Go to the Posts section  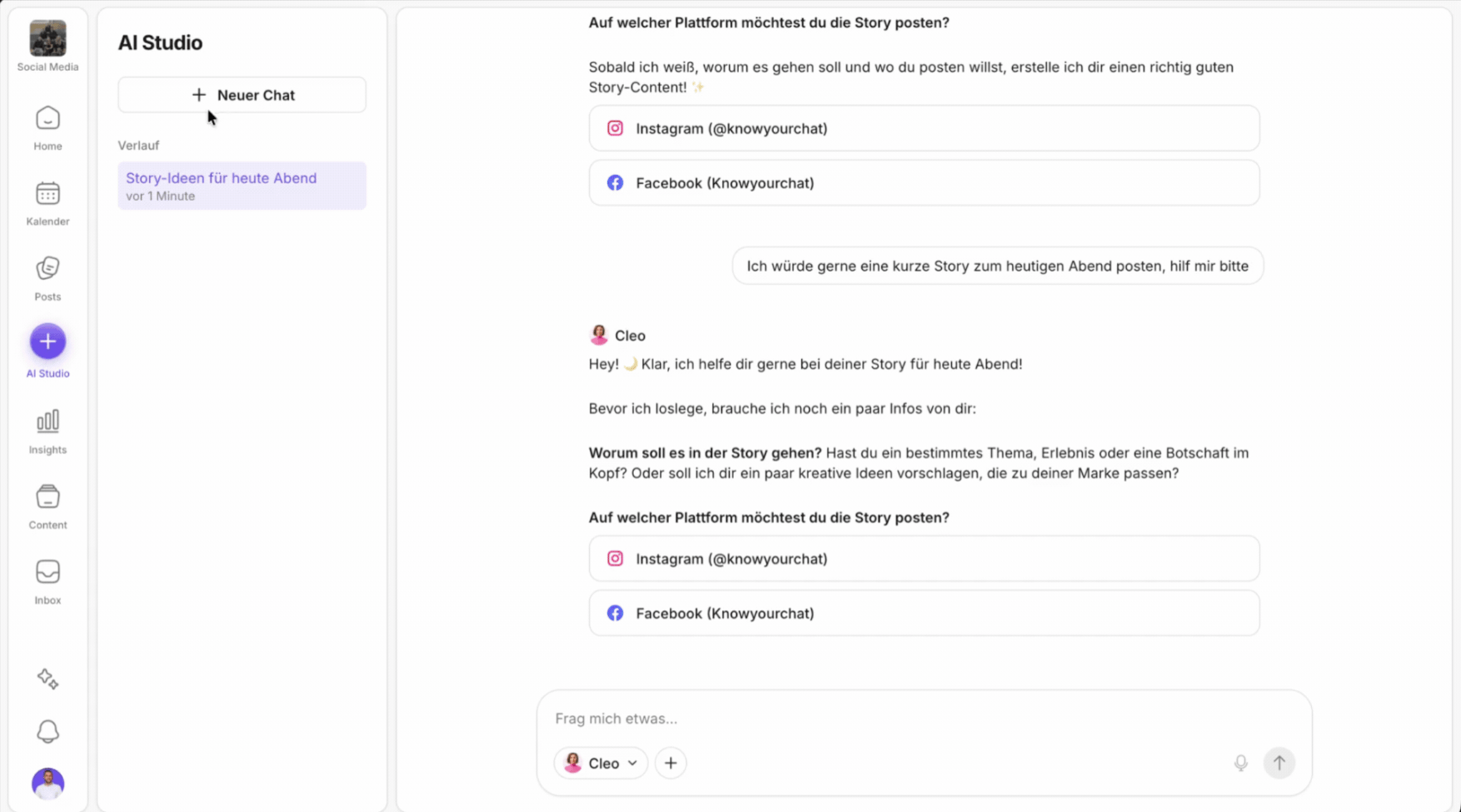click(47, 278)
